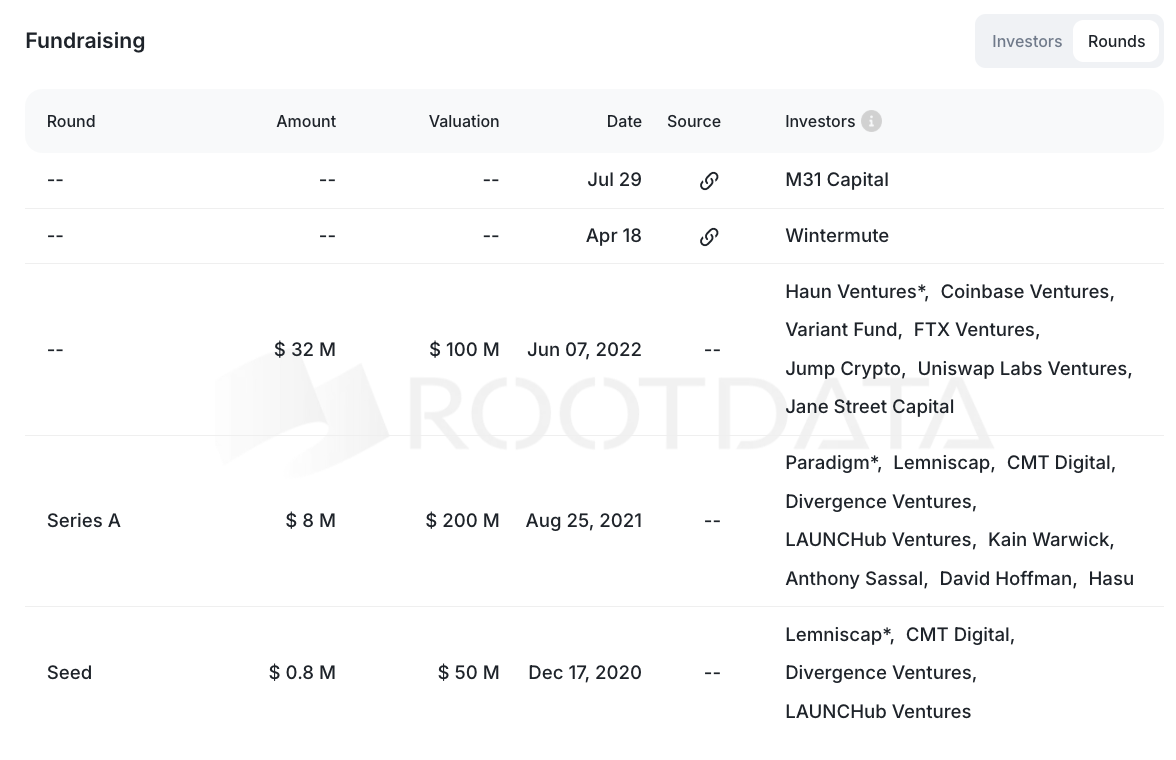Viewport: 1176px width, 760px height.
Task: Click the $ 32 M amount
Action: [304, 349]
